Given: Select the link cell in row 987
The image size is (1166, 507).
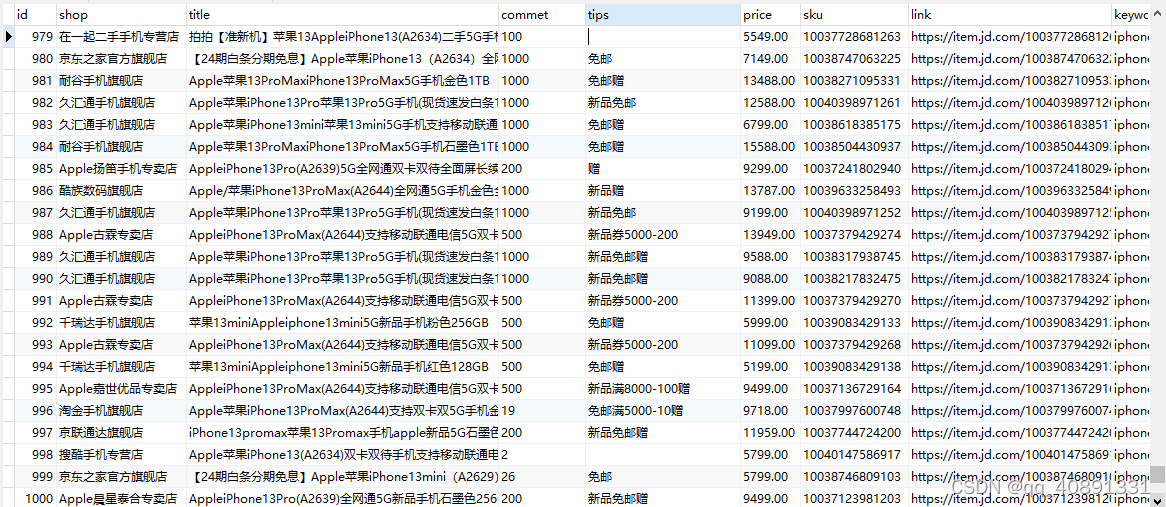Looking at the screenshot, I should [x=1010, y=213].
